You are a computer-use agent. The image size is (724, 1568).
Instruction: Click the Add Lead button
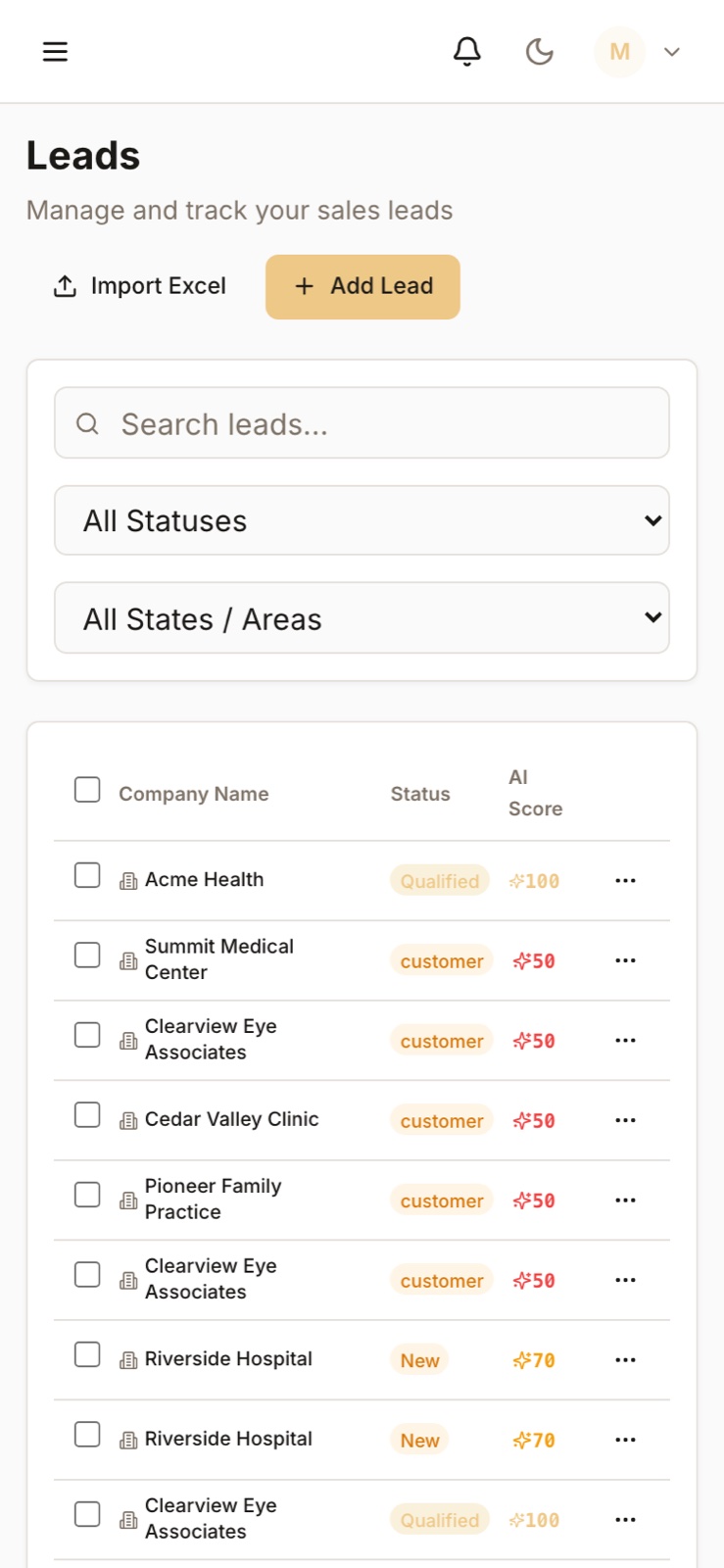tap(362, 287)
